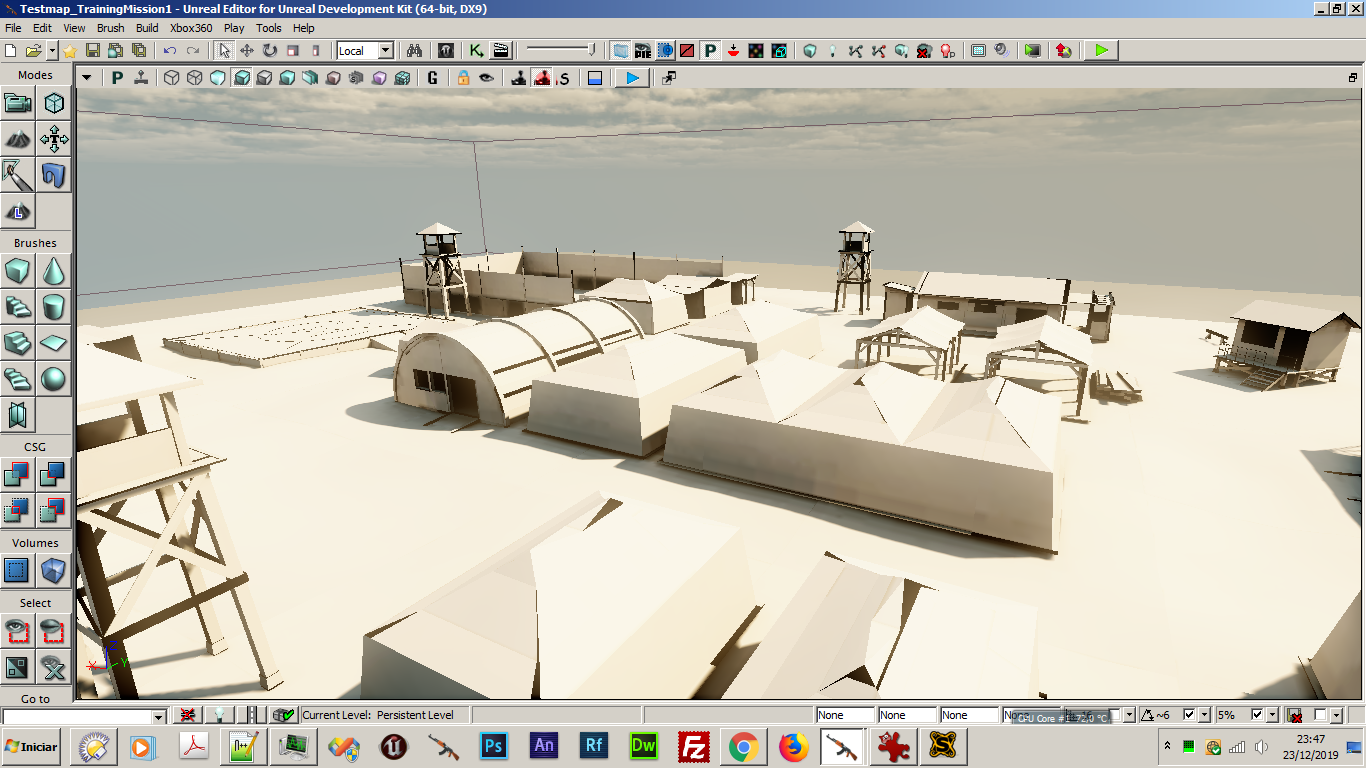Open the Unreal Kismet editor

click(477, 50)
